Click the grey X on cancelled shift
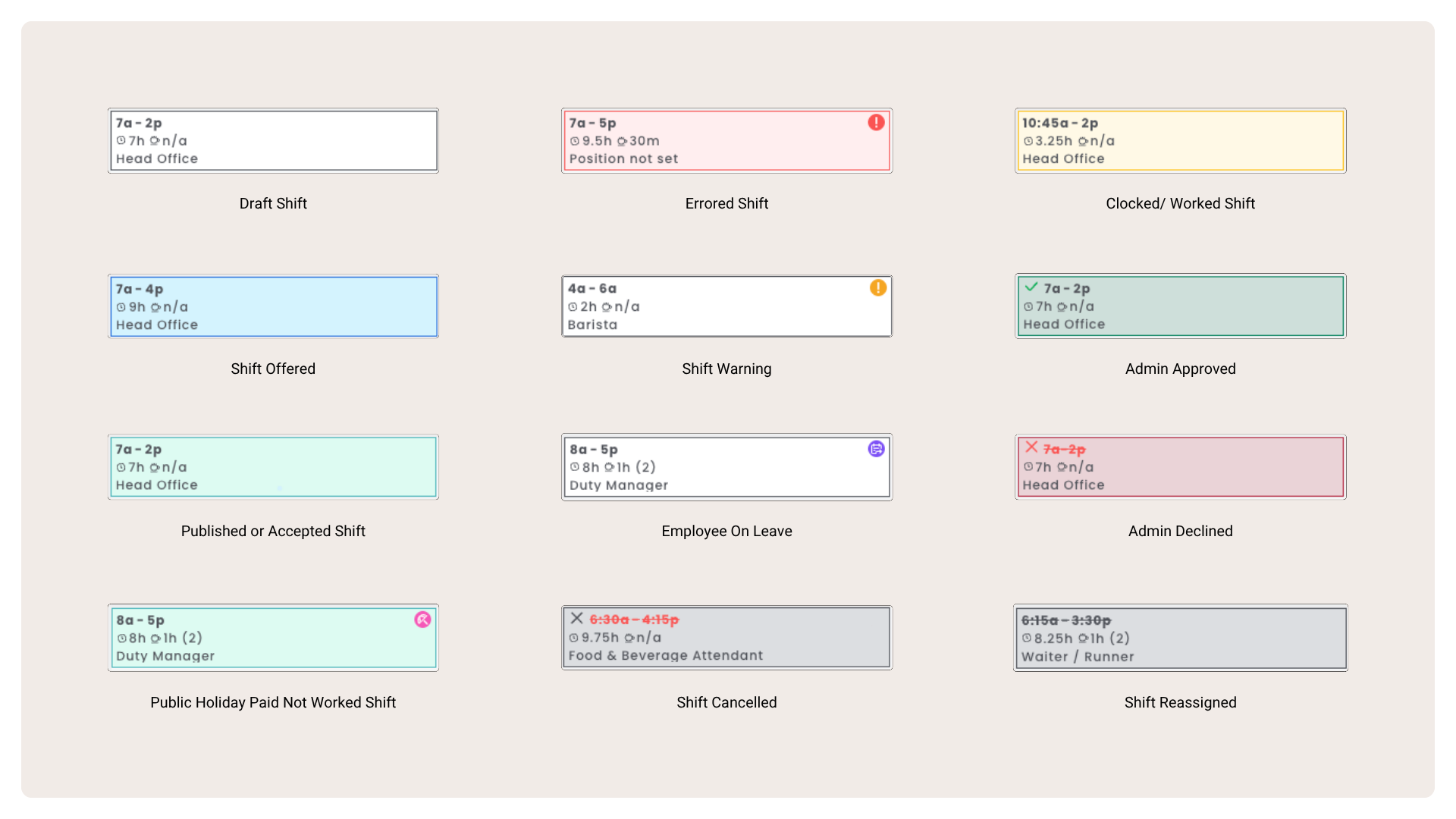1456x819 pixels. (576, 618)
